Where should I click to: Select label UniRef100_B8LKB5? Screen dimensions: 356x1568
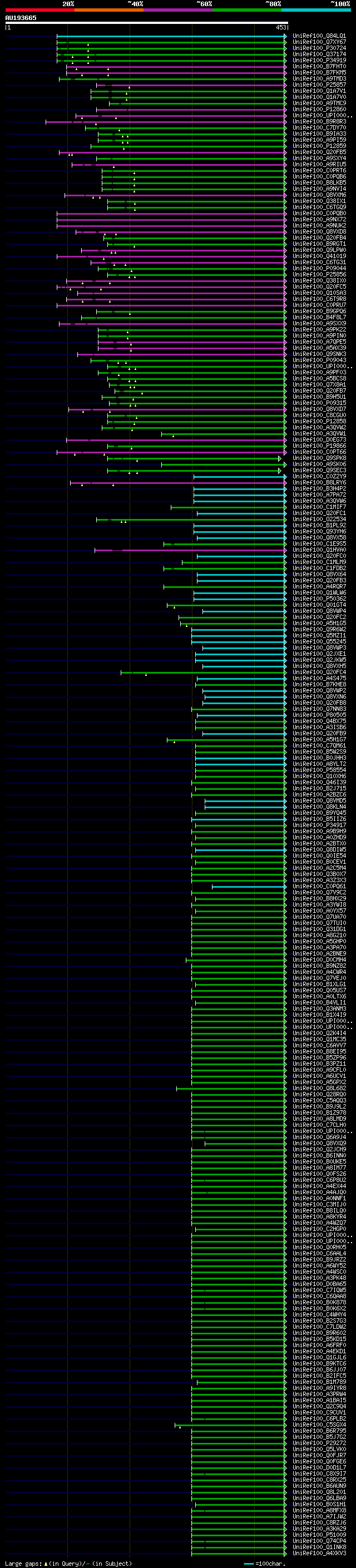point(319,182)
